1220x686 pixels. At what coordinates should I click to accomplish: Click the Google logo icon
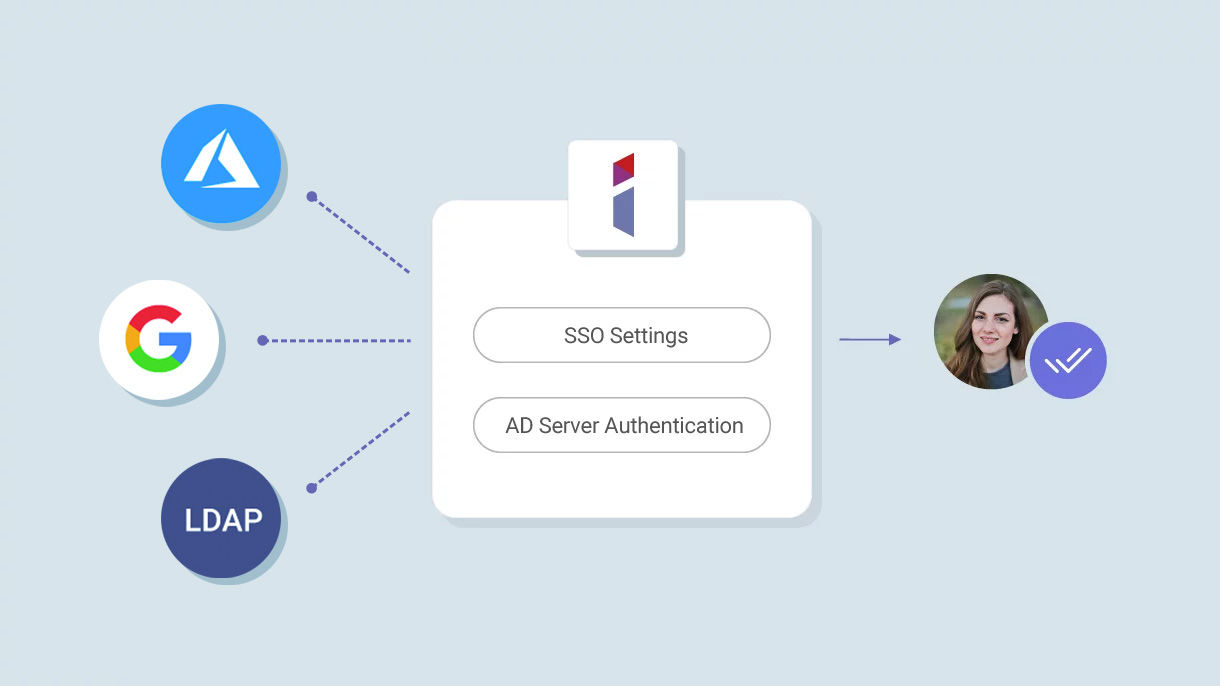[x=159, y=340]
